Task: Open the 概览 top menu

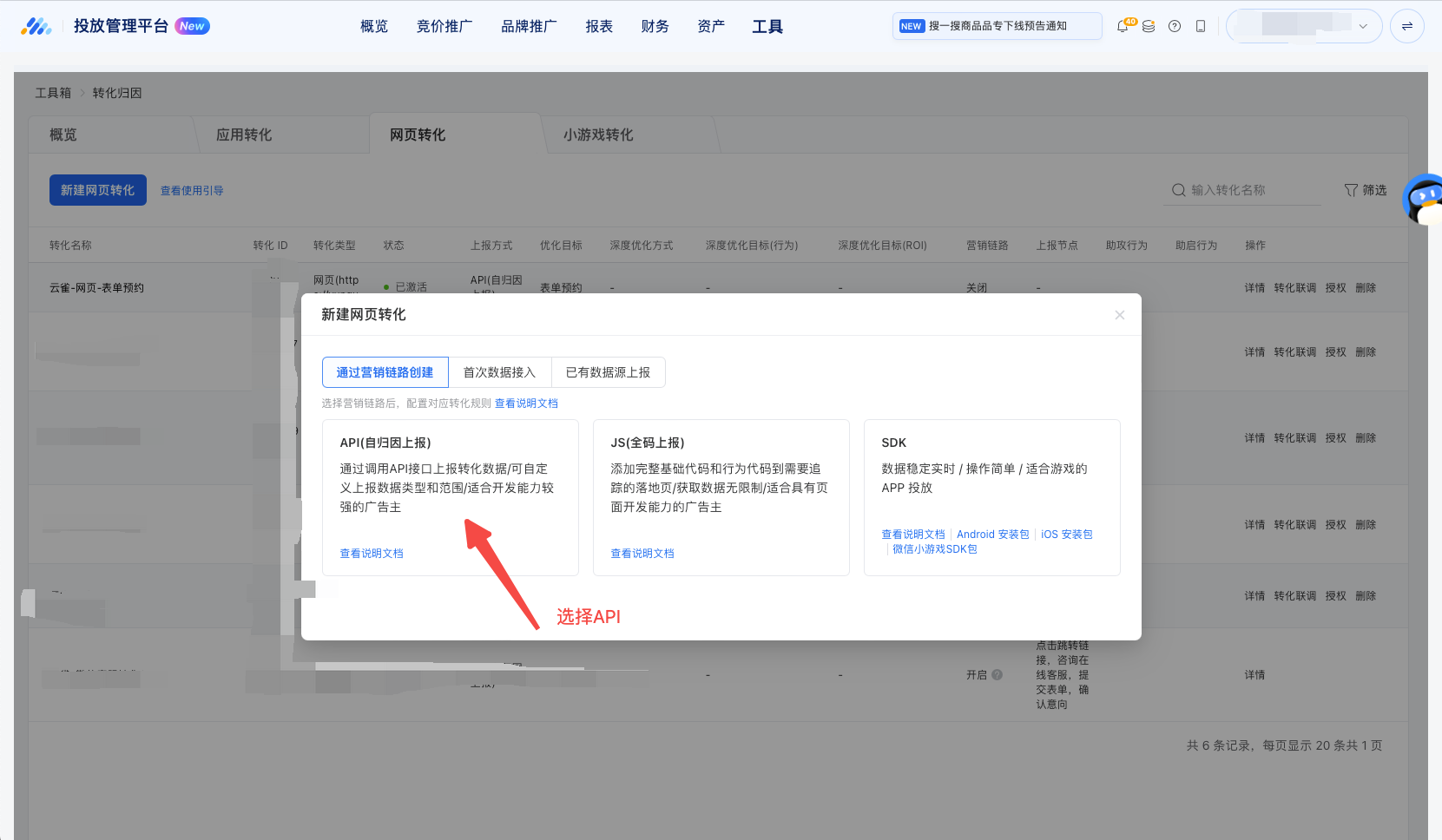Action: [x=374, y=26]
